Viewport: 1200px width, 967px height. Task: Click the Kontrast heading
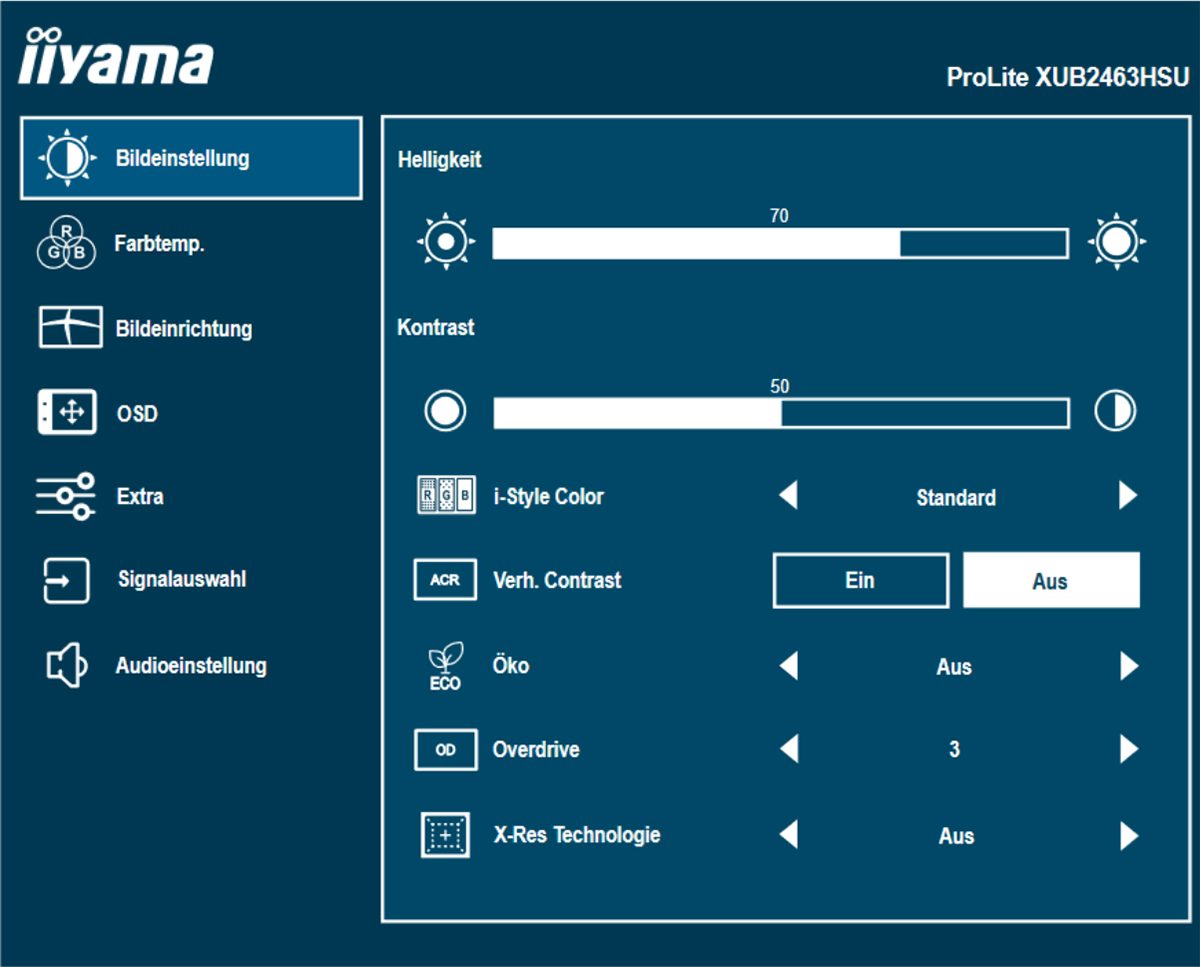436,328
